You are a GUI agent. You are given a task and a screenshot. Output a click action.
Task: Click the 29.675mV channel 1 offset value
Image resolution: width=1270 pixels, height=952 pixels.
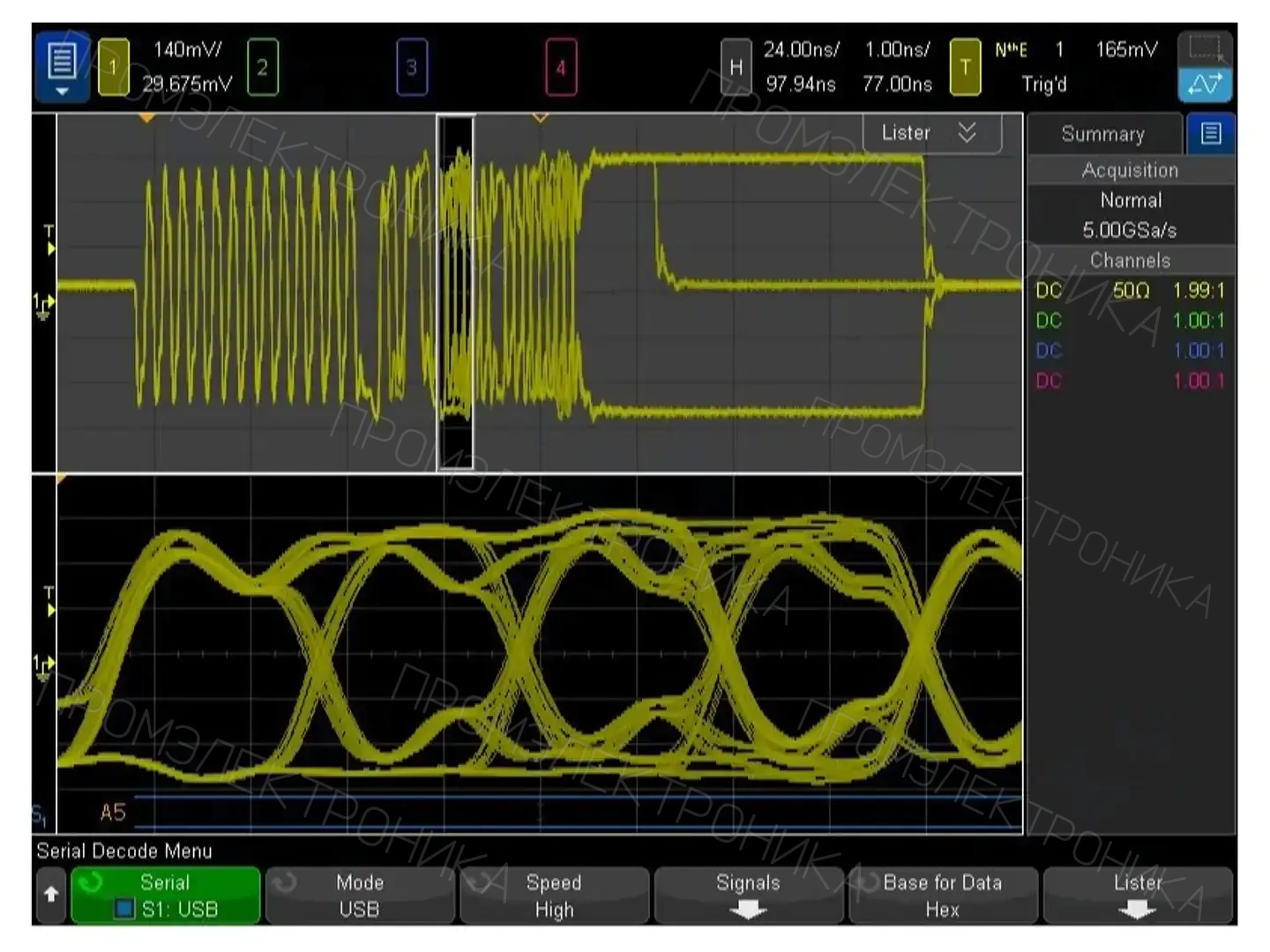[x=187, y=84]
